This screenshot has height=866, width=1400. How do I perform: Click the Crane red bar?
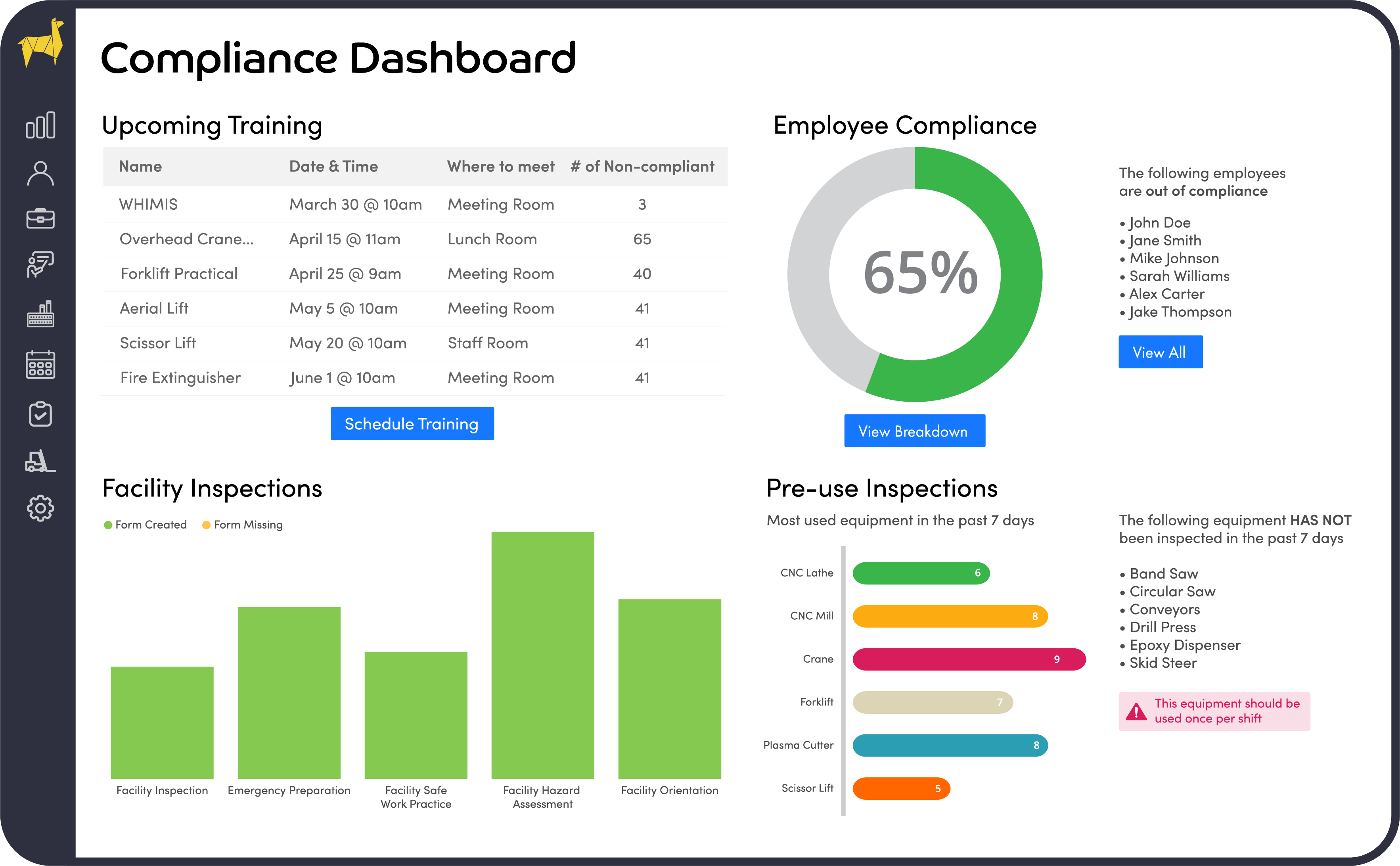[969, 659]
